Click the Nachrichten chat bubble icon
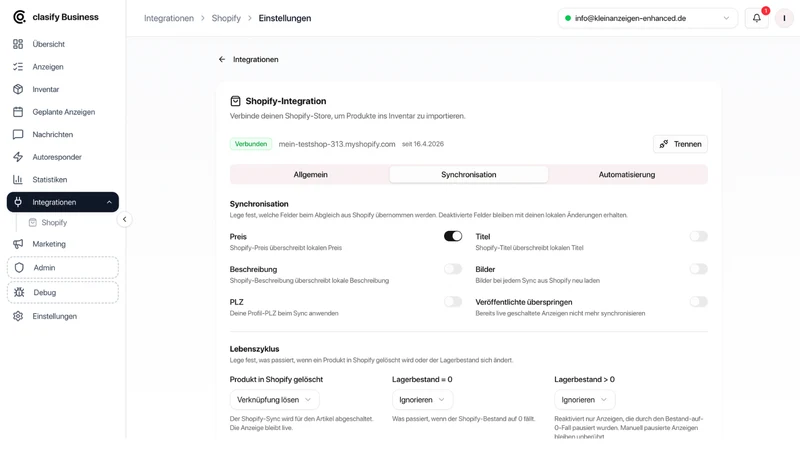The height and width of the screenshot is (450, 800). 18,134
